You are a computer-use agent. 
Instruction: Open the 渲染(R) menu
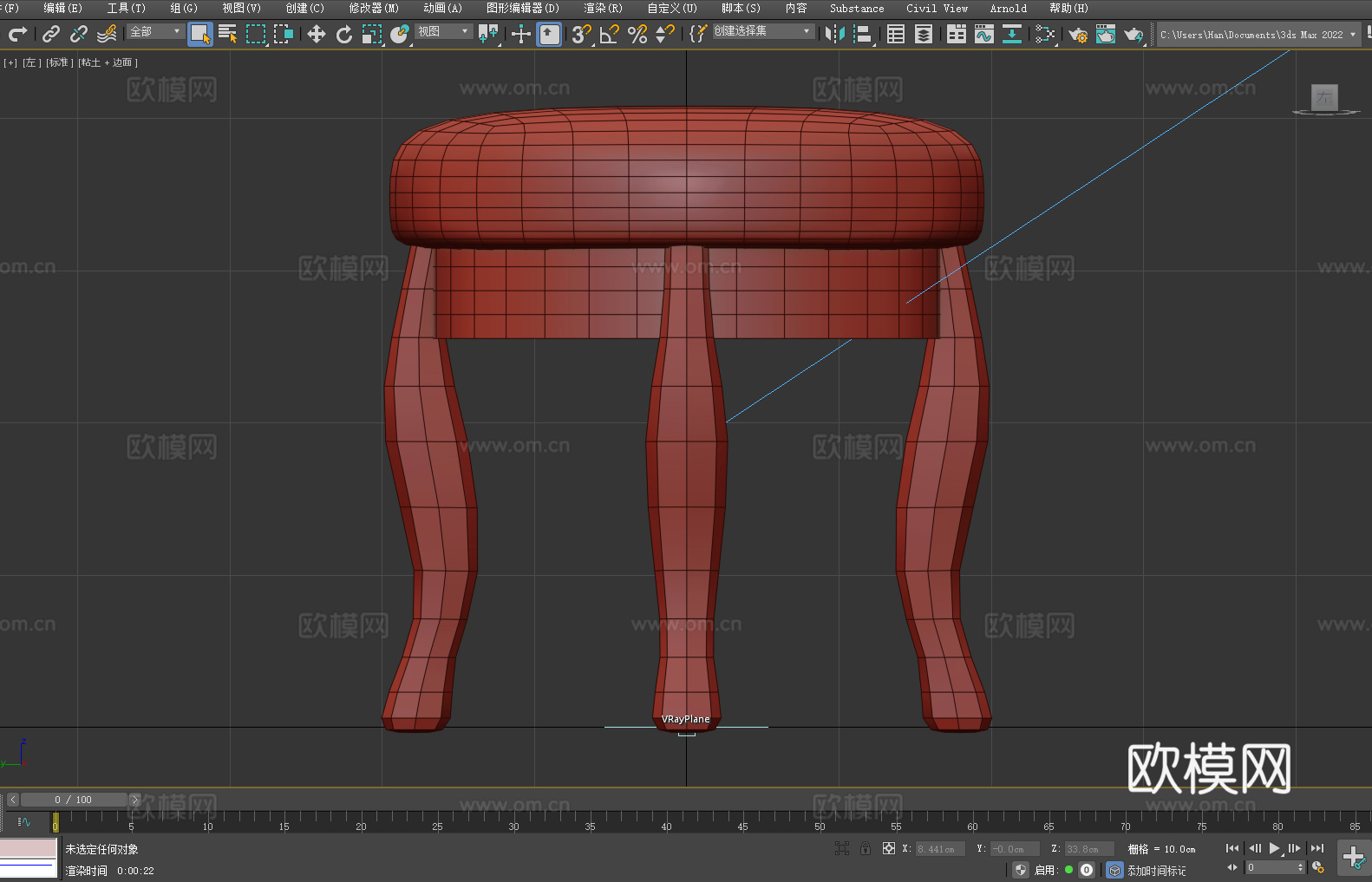point(603,8)
